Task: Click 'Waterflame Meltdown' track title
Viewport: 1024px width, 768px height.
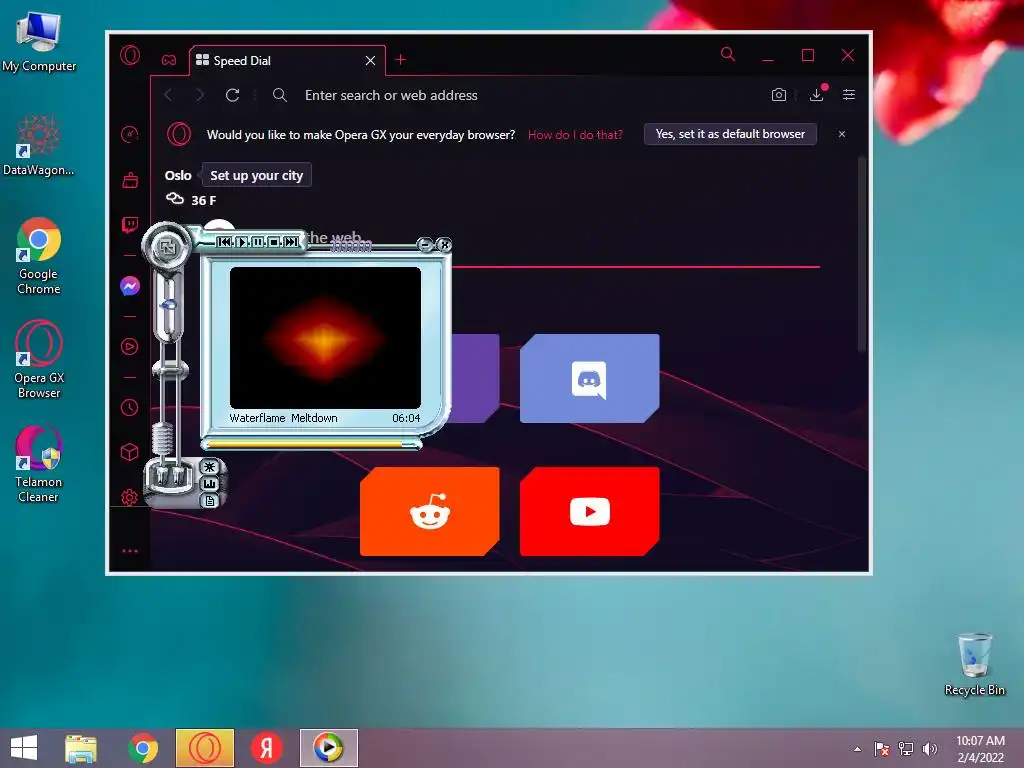Action: point(283,418)
